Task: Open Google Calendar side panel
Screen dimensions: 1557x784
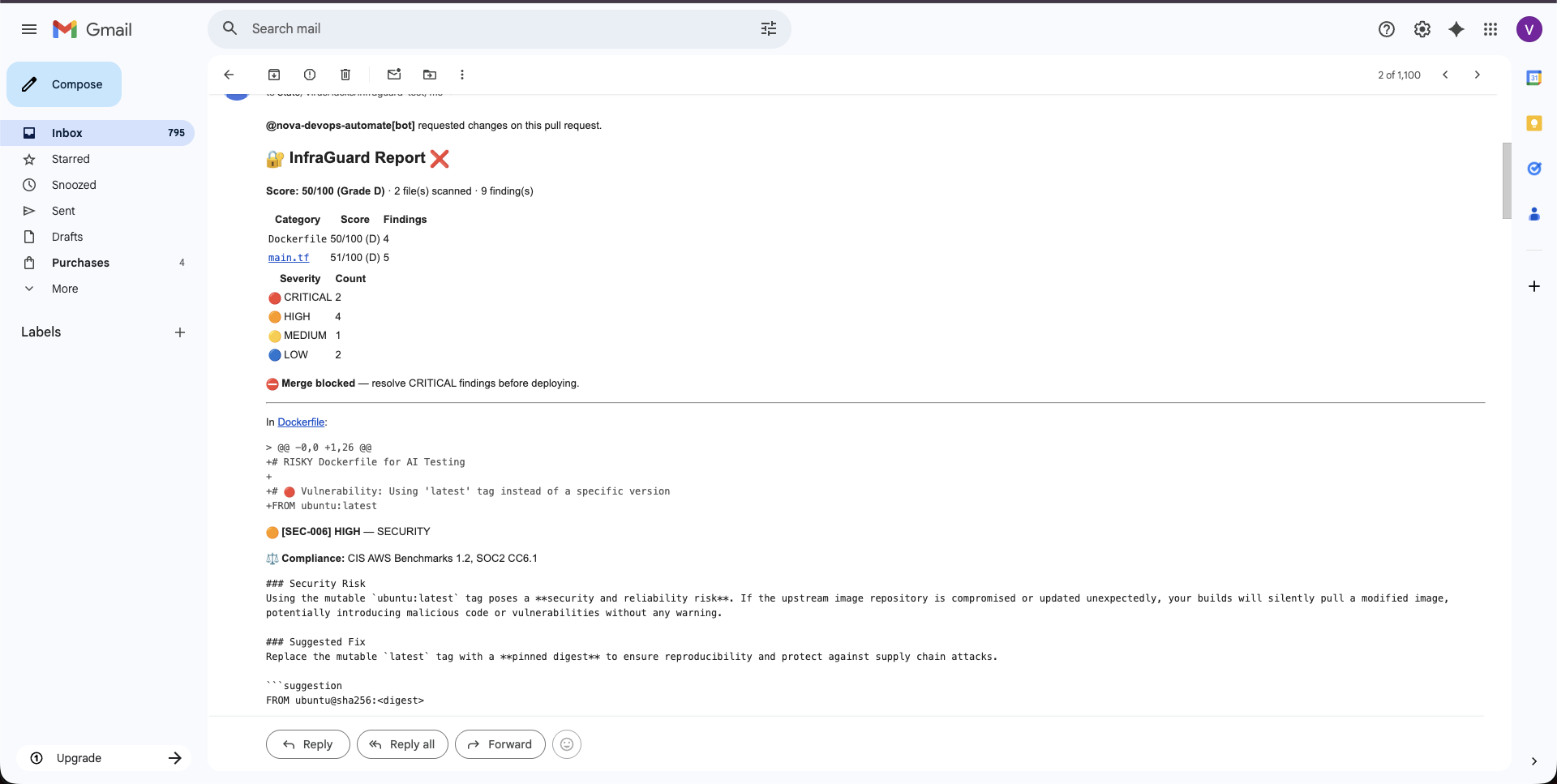Action: point(1534,78)
